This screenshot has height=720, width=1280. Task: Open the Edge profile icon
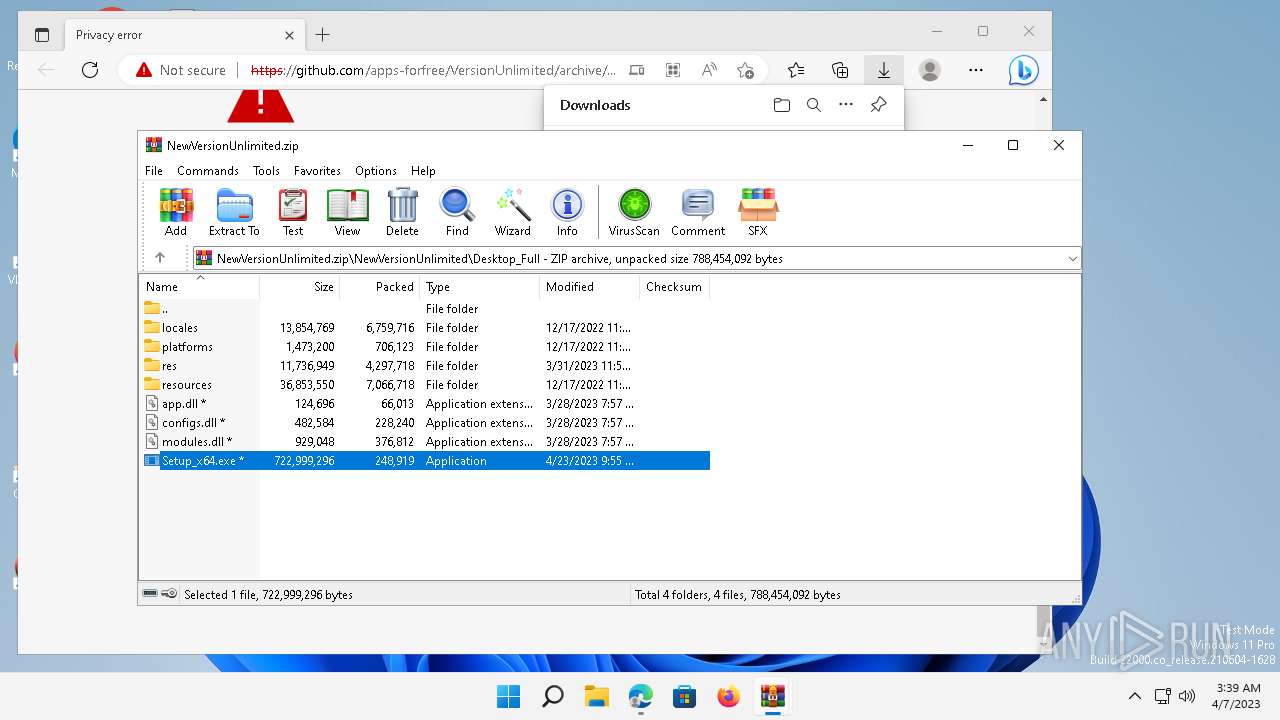(930, 70)
